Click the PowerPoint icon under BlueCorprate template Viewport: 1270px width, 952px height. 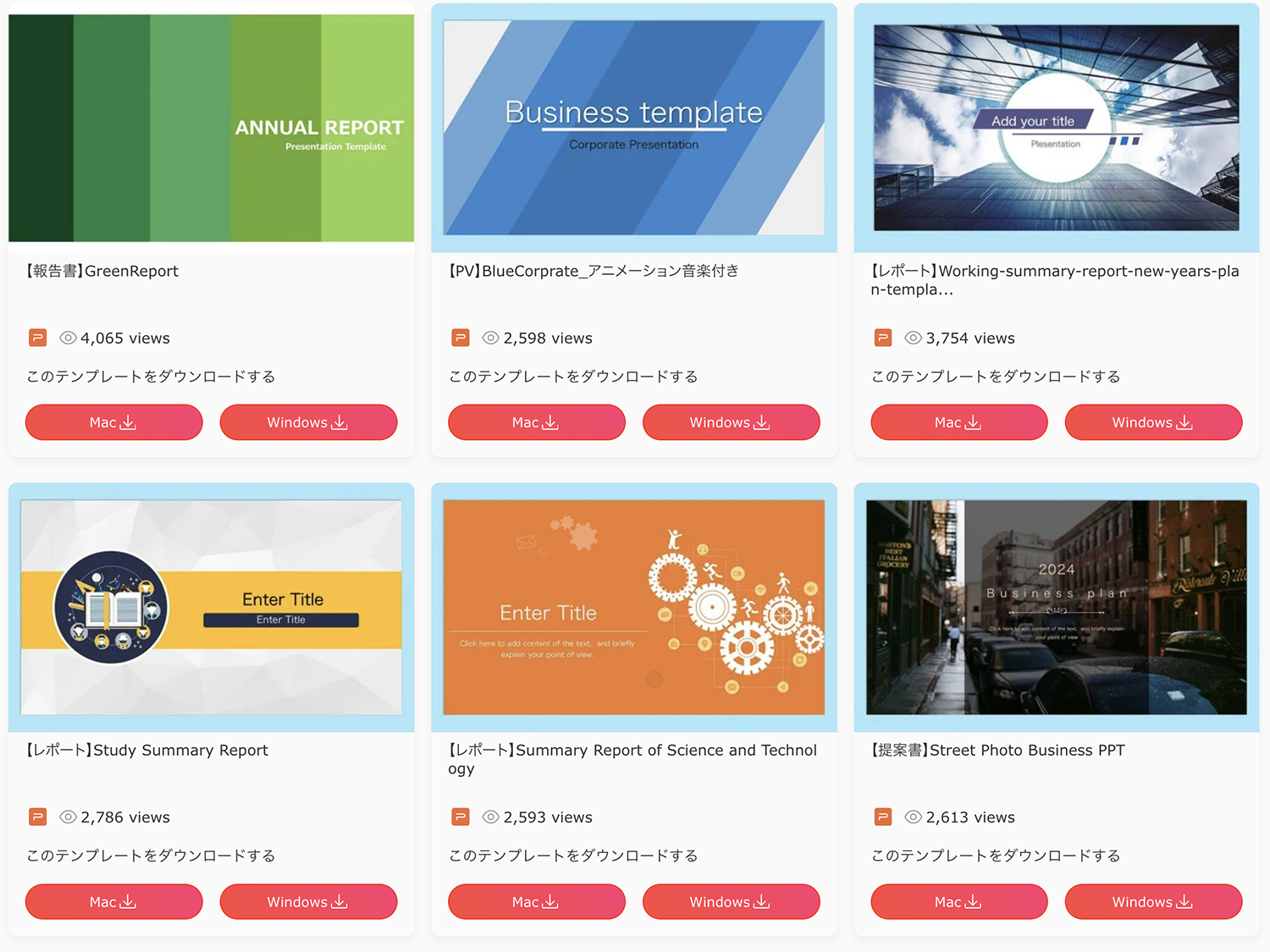(460, 337)
